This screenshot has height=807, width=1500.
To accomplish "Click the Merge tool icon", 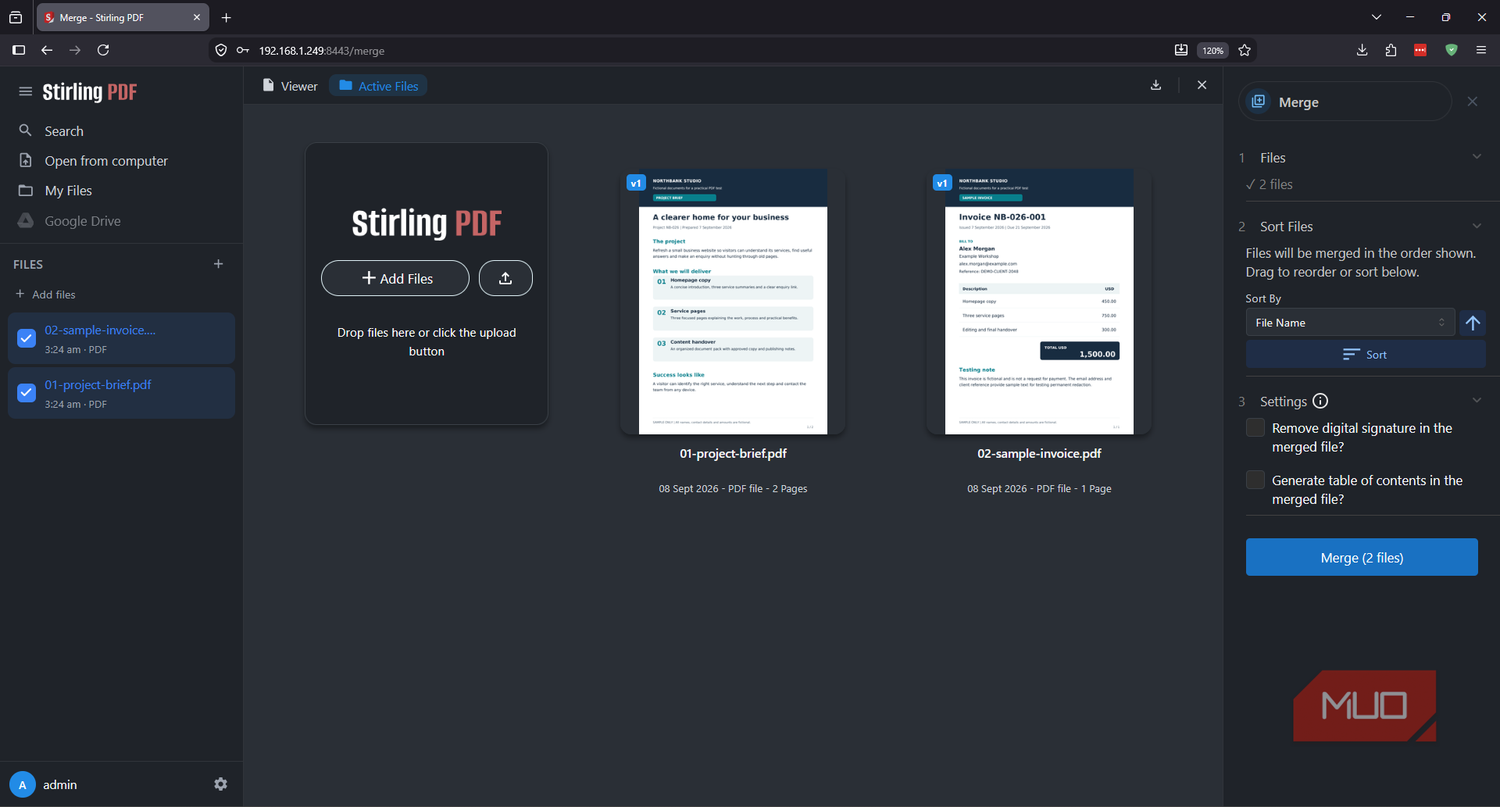I will (1259, 102).
